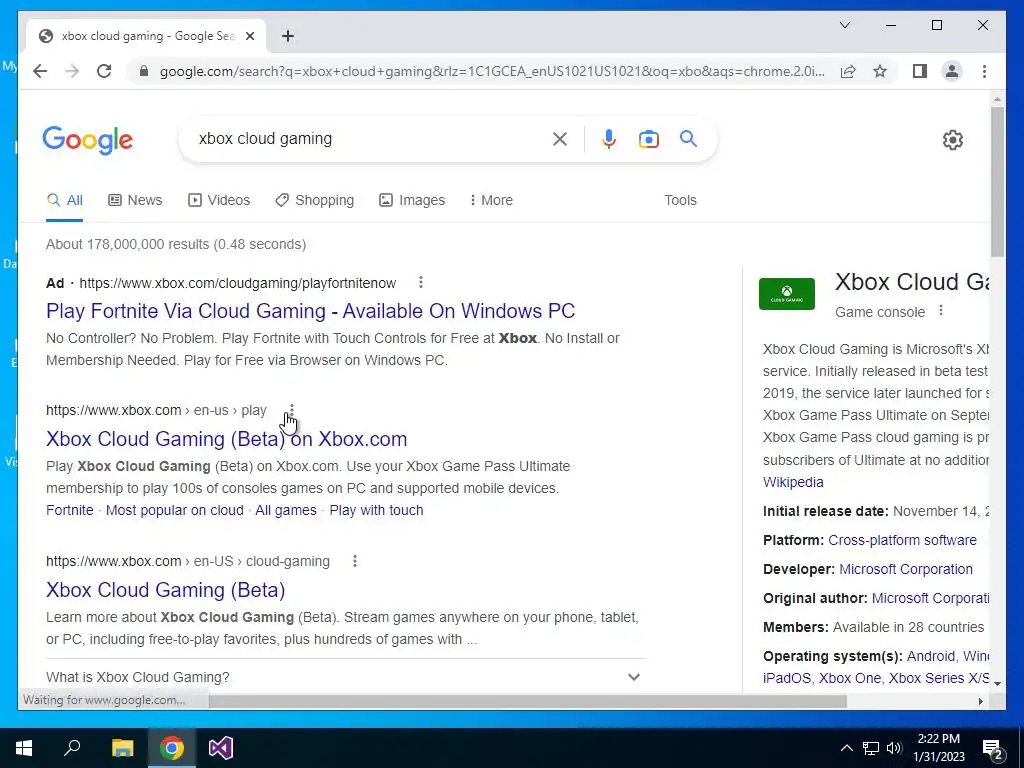View site information lock icon
This screenshot has width=1024, height=768.
pos(144,71)
